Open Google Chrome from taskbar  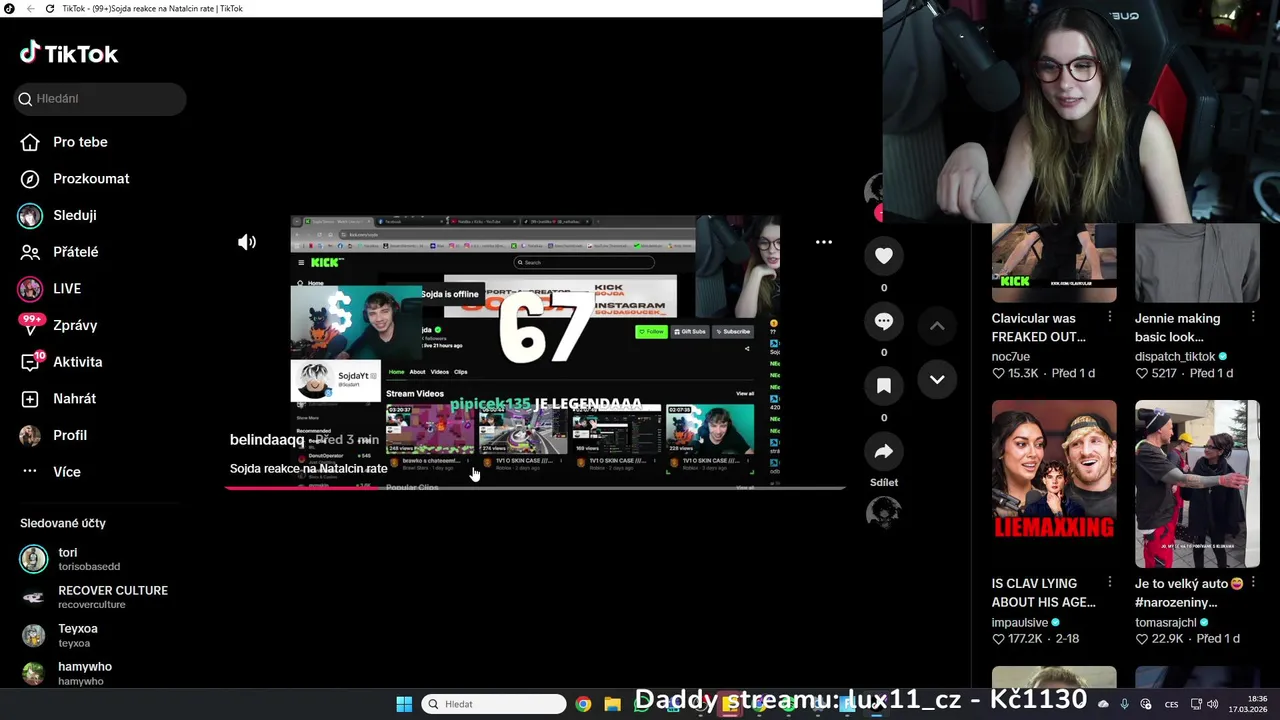coord(583,704)
